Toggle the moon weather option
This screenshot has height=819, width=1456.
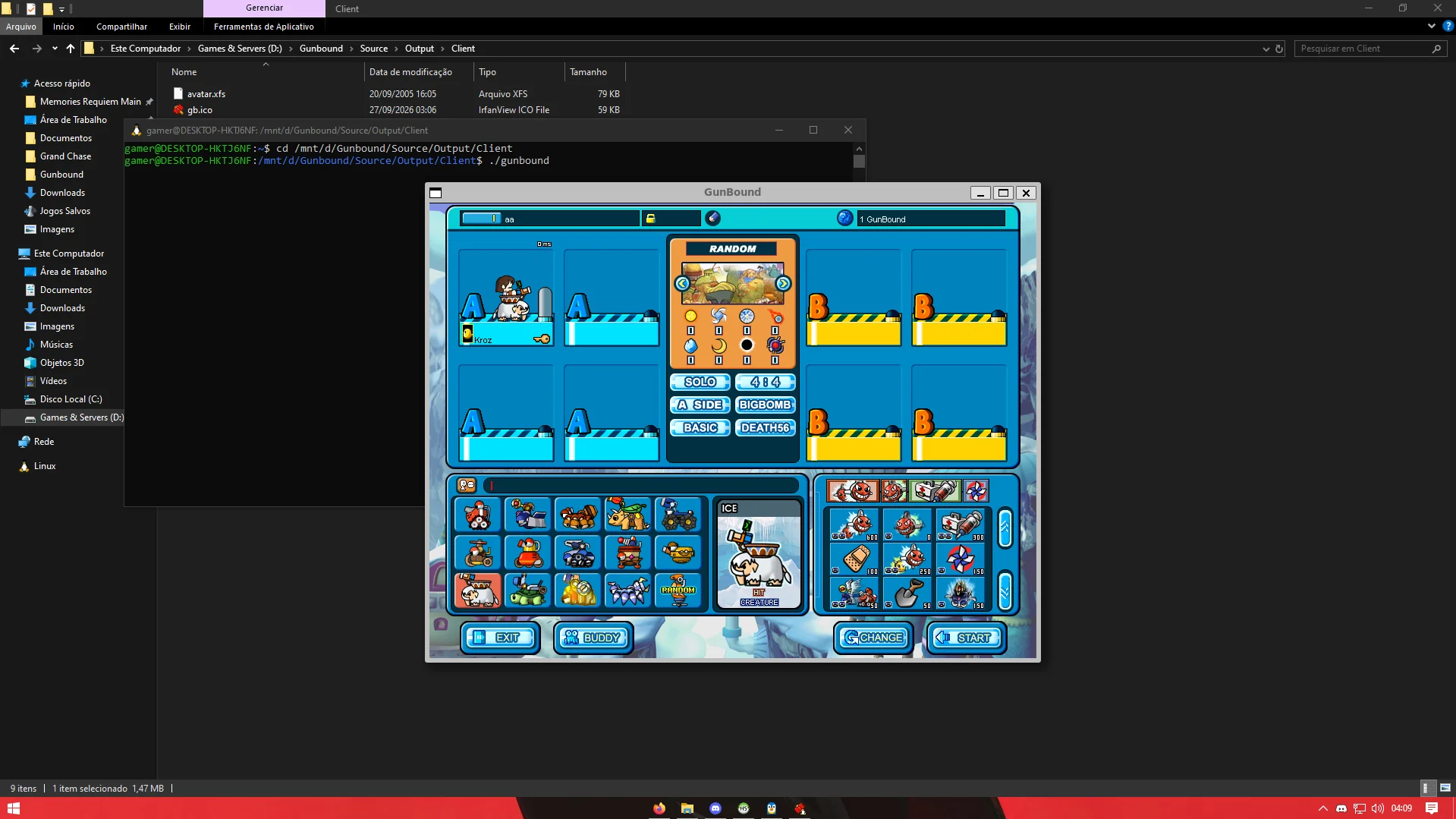[719, 345]
